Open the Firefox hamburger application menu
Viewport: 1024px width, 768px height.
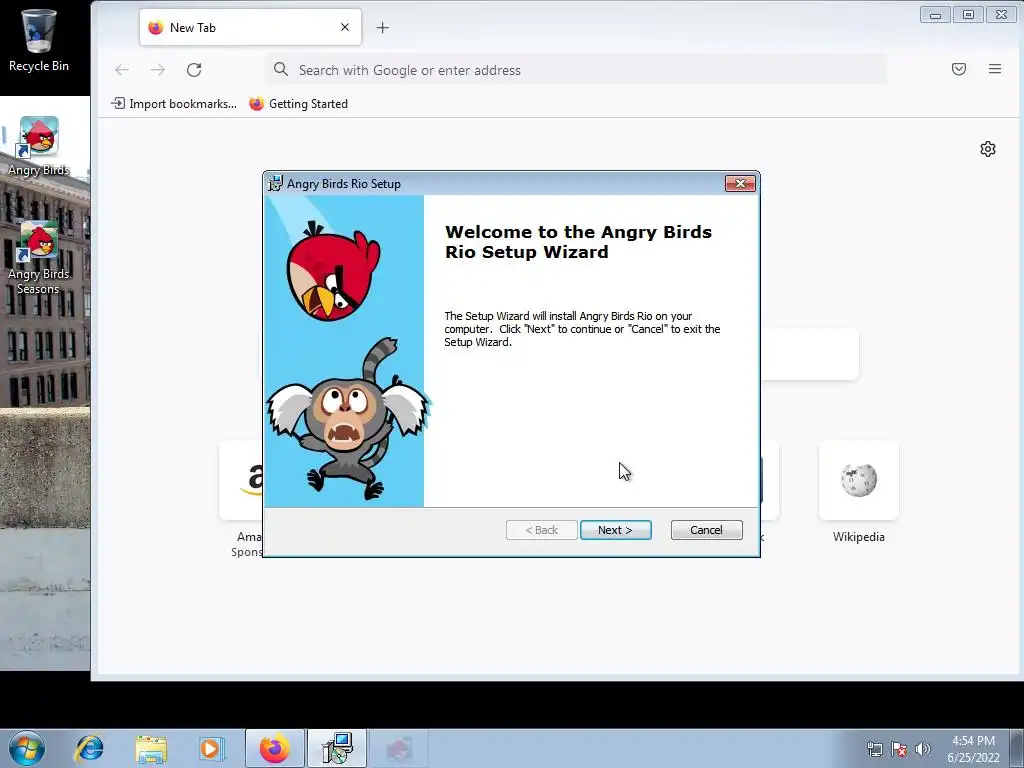pyautogui.click(x=995, y=69)
